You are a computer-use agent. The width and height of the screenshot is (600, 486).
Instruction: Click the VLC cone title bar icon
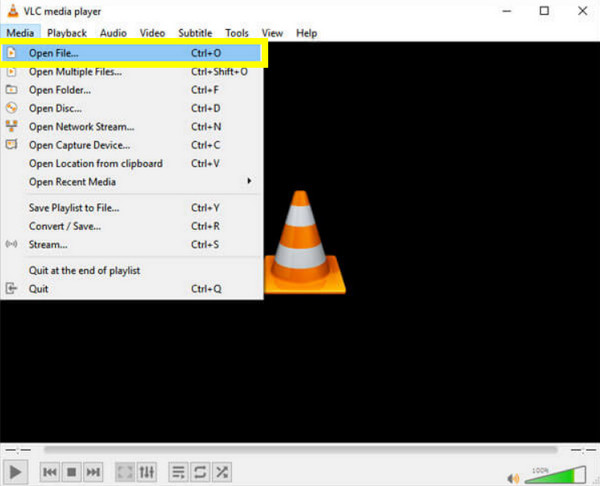[x=13, y=11]
